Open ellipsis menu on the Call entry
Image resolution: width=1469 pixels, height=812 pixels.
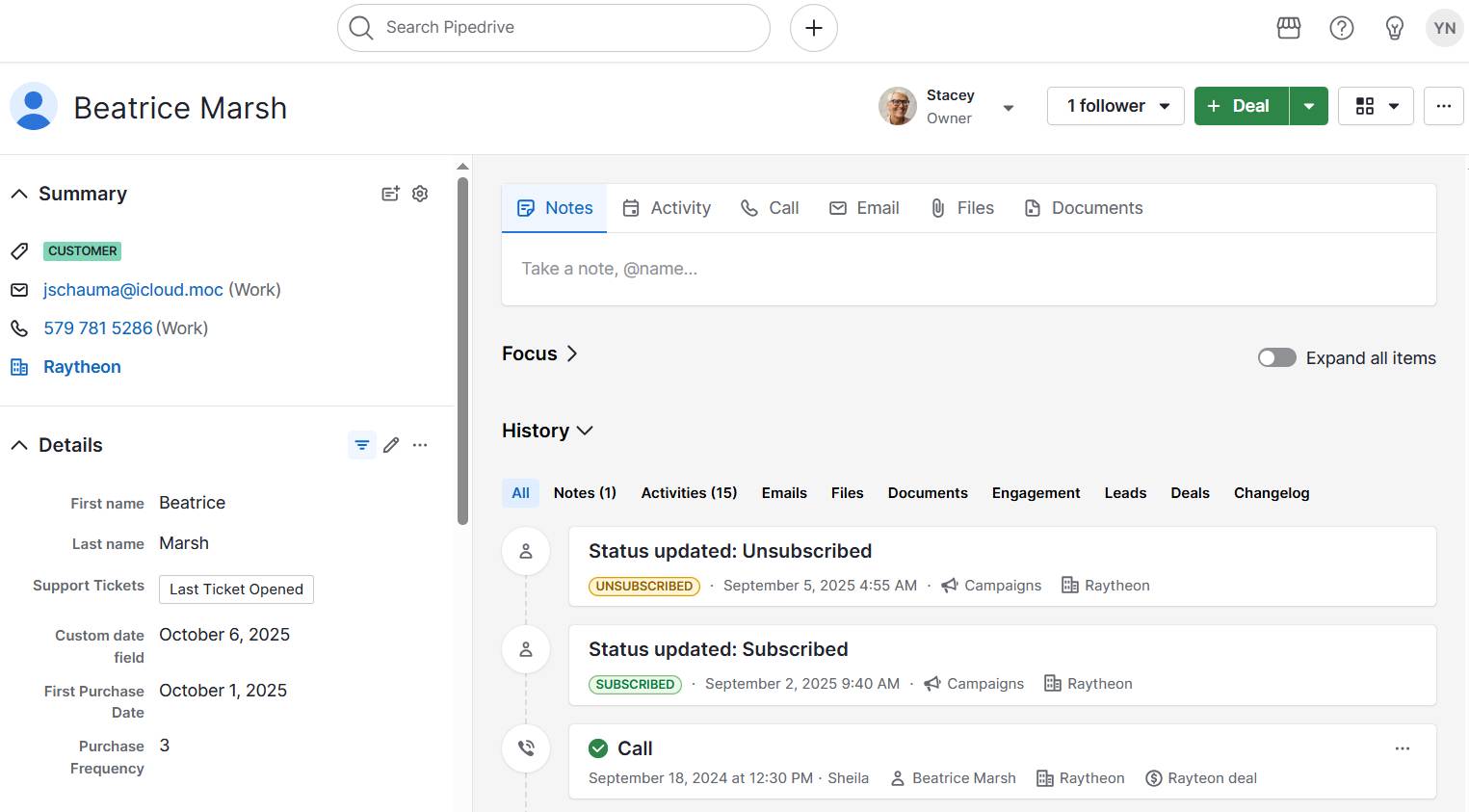(x=1403, y=747)
